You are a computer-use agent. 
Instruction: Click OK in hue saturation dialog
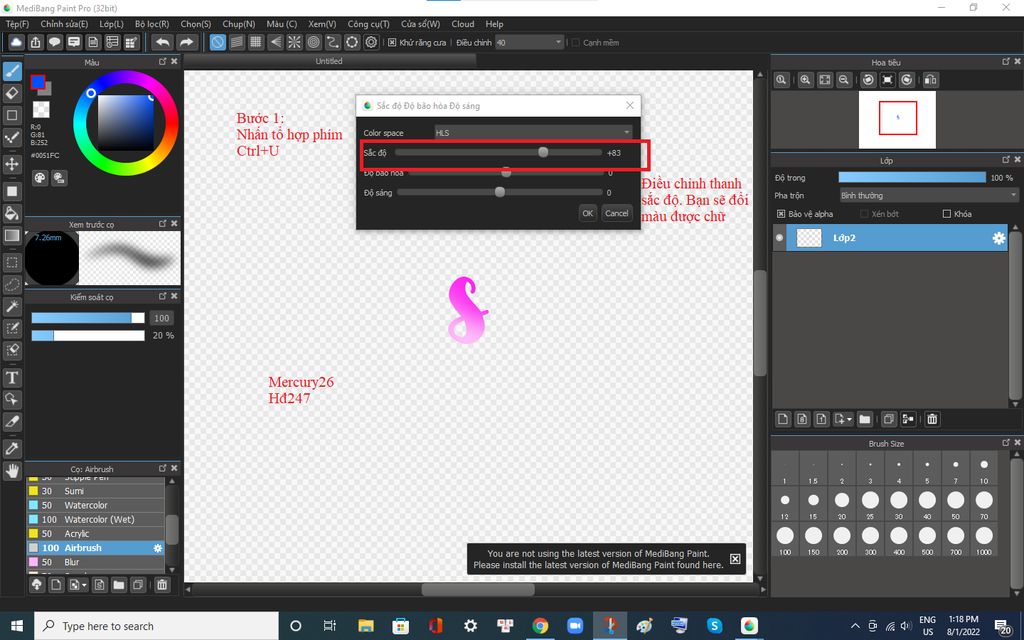pyautogui.click(x=588, y=213)
